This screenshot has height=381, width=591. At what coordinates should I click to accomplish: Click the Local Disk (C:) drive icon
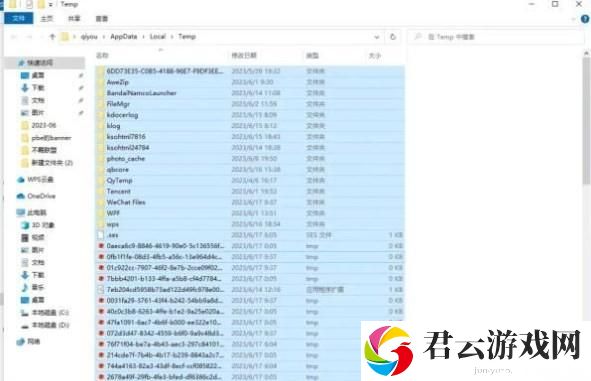[25, 312]
